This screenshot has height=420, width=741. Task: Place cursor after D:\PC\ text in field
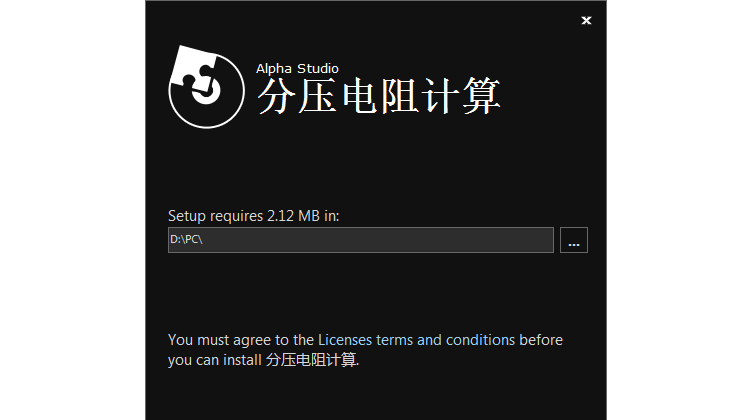coord(204,240)
